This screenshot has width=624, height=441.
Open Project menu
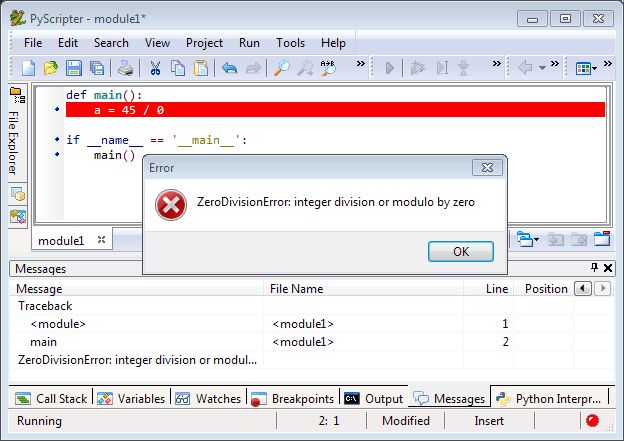coord(204,43)
